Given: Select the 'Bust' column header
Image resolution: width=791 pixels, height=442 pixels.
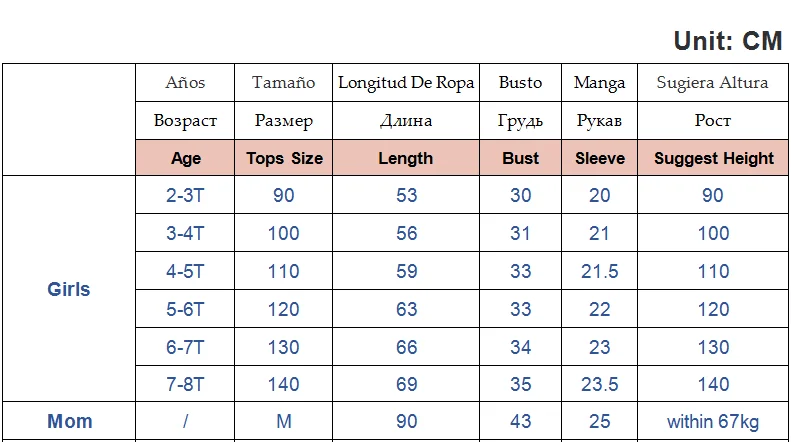Looking at the screenshot, I should pos(520,158).
